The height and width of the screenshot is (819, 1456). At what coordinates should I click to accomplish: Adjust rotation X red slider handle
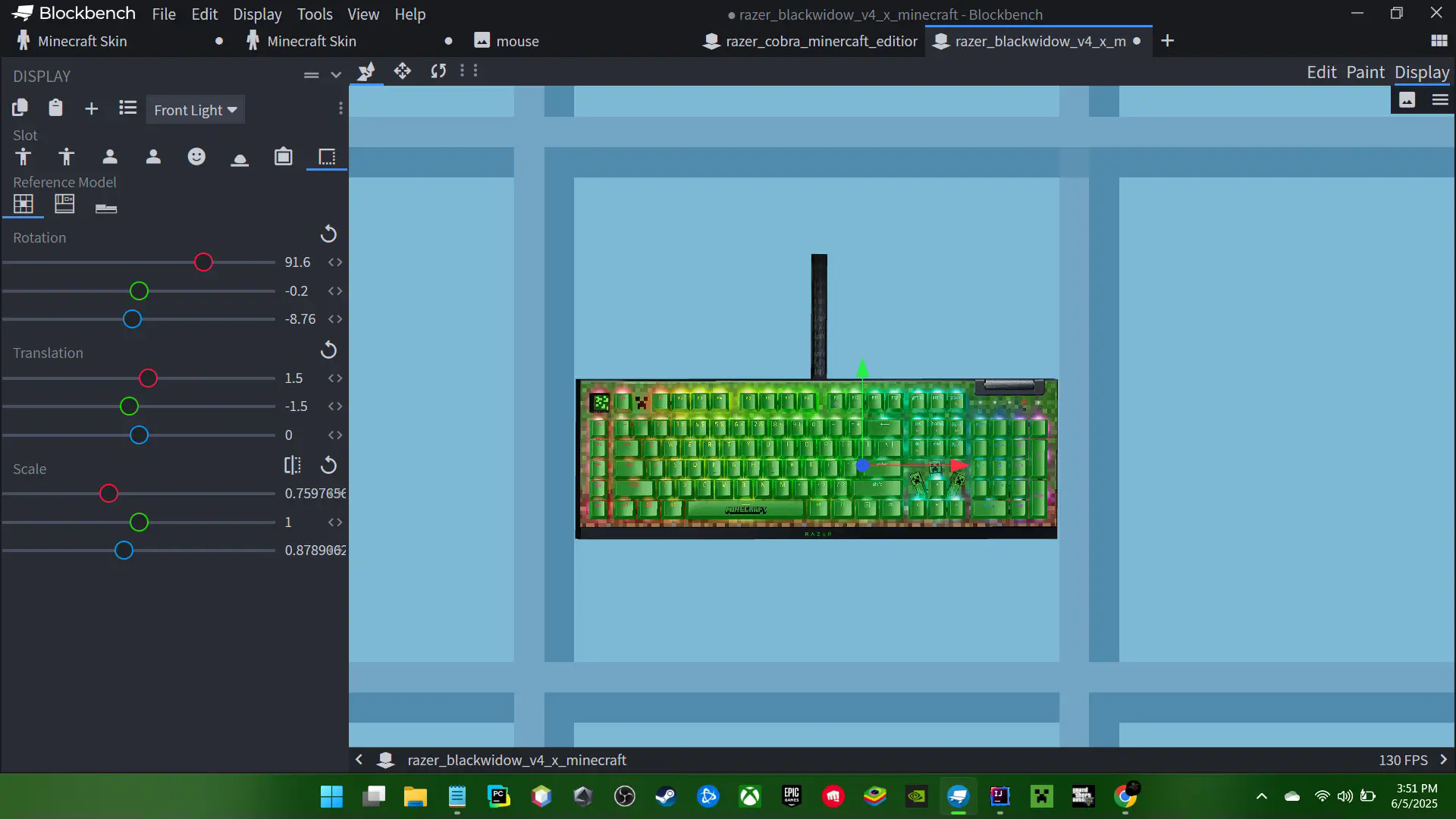(x=203, y=262)
